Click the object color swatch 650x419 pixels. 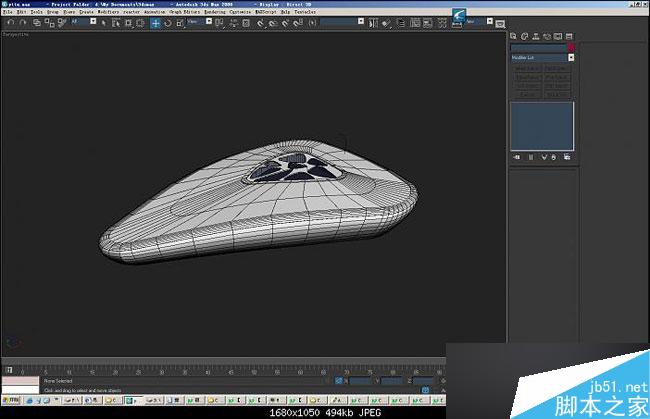(x=571, y=47)
